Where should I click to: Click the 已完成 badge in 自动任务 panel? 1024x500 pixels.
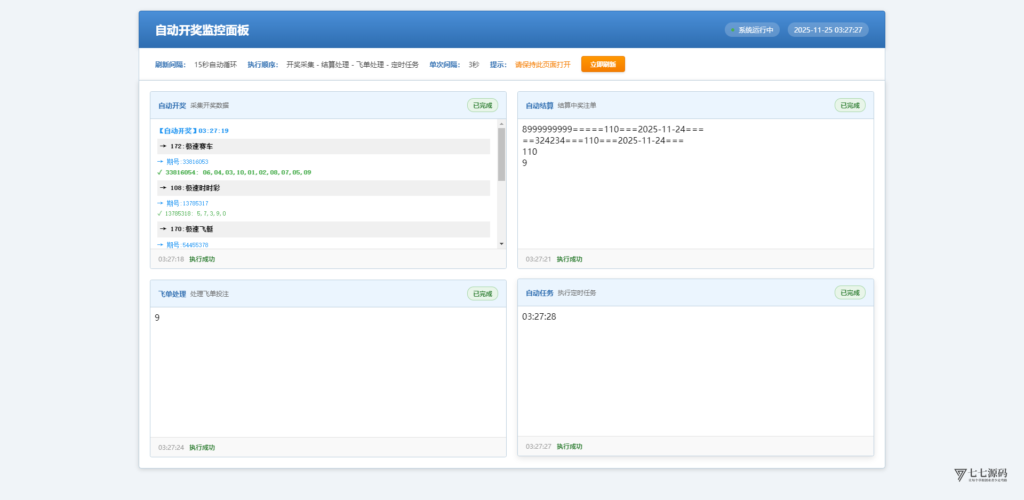849,292
